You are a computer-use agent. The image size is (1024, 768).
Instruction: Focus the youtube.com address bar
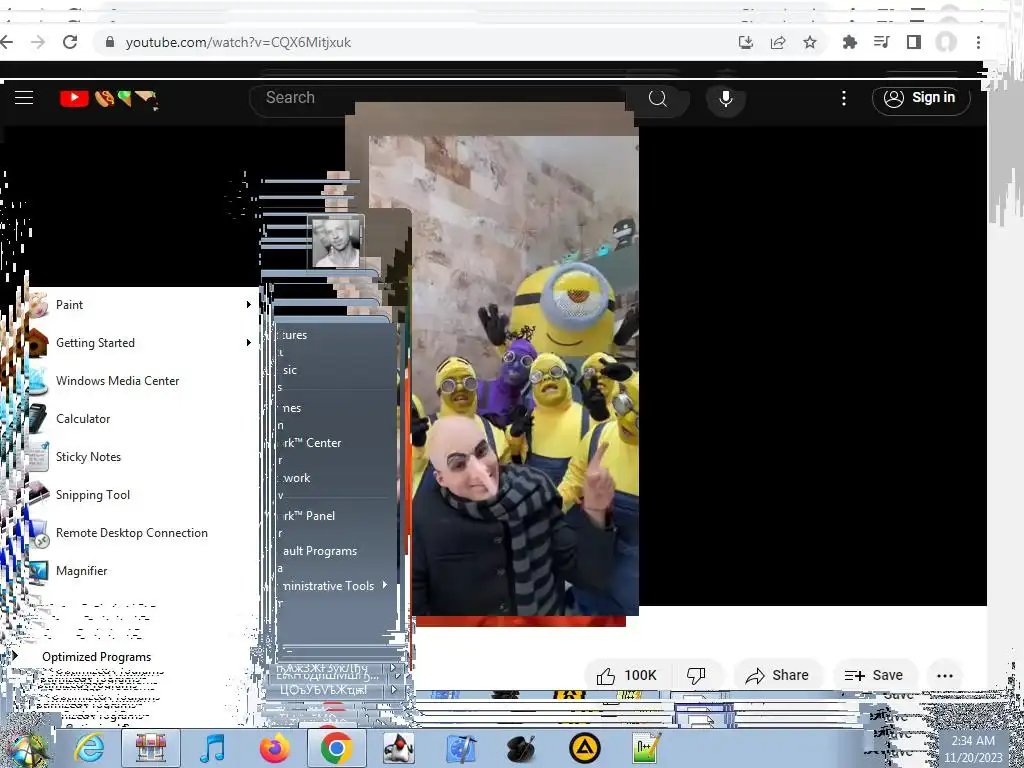418,42
